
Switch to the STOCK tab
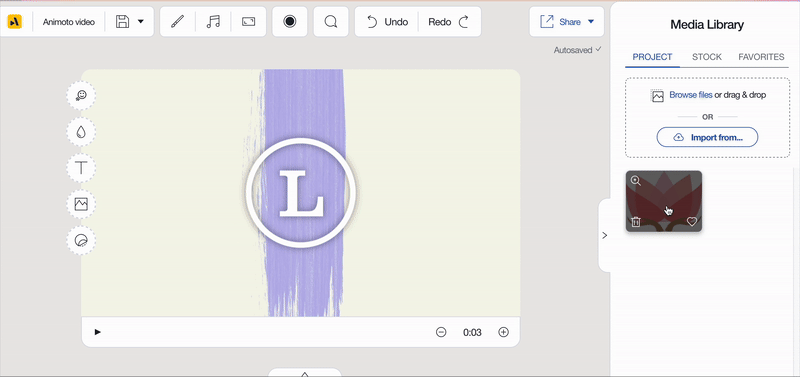tap(707, 57)
